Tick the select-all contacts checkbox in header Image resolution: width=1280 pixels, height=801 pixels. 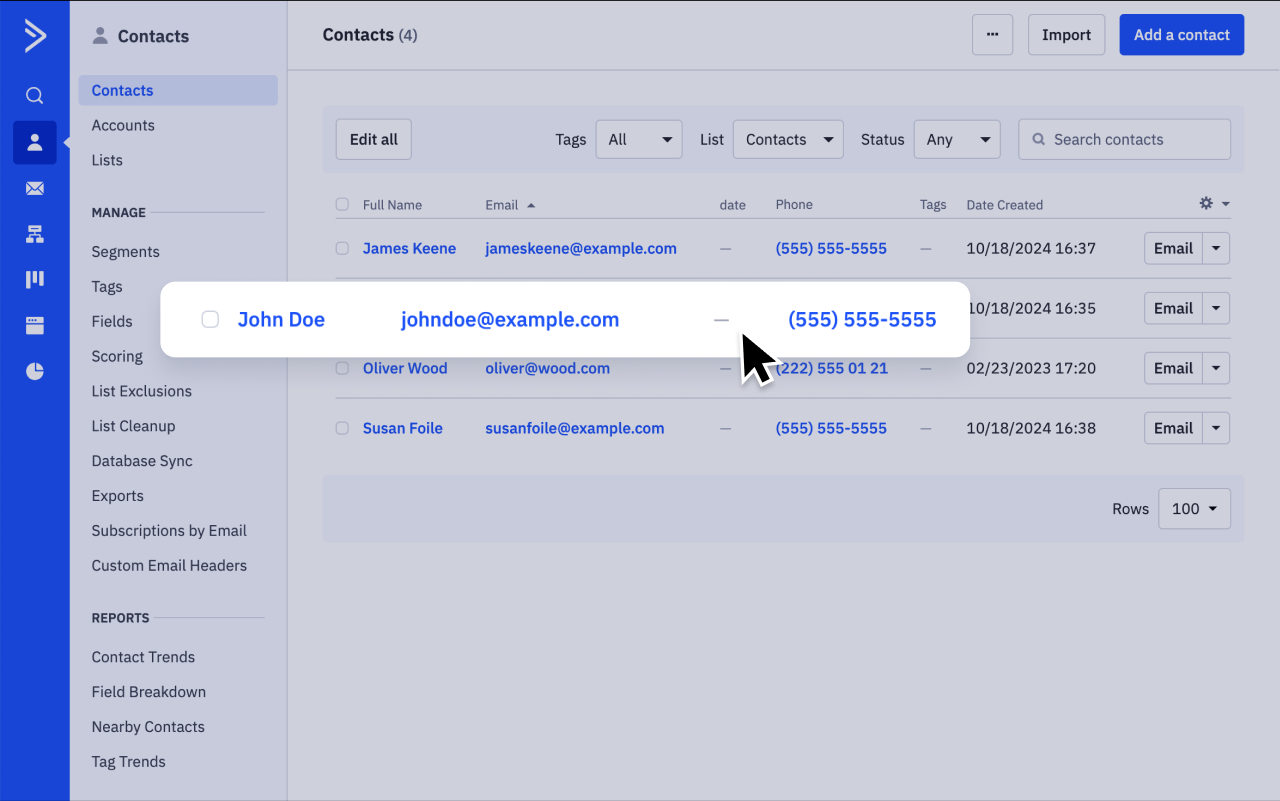coord(342,204)
